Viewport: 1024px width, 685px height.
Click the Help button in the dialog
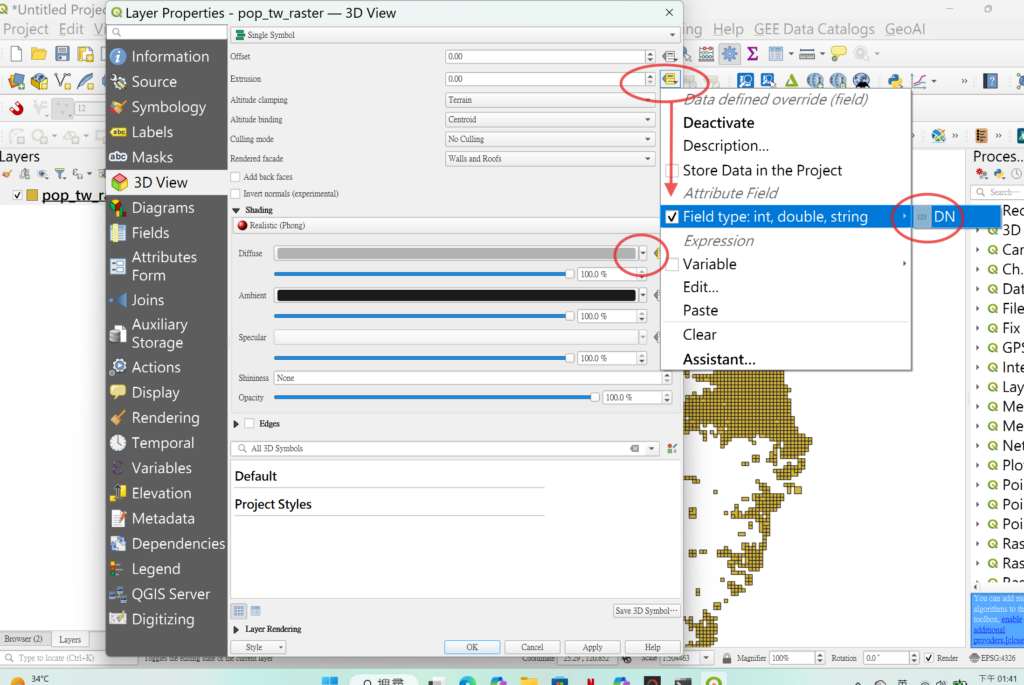pyautogui.click(x=652, y=647)
